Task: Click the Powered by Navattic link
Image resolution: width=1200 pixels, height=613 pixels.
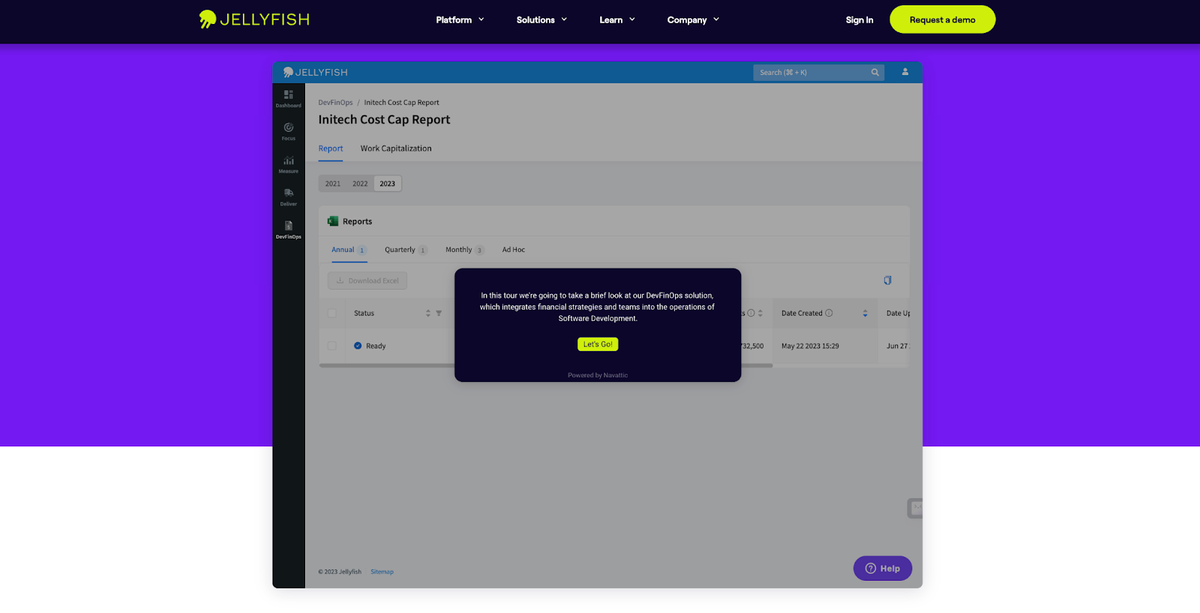Action: [x=598, y=375]
